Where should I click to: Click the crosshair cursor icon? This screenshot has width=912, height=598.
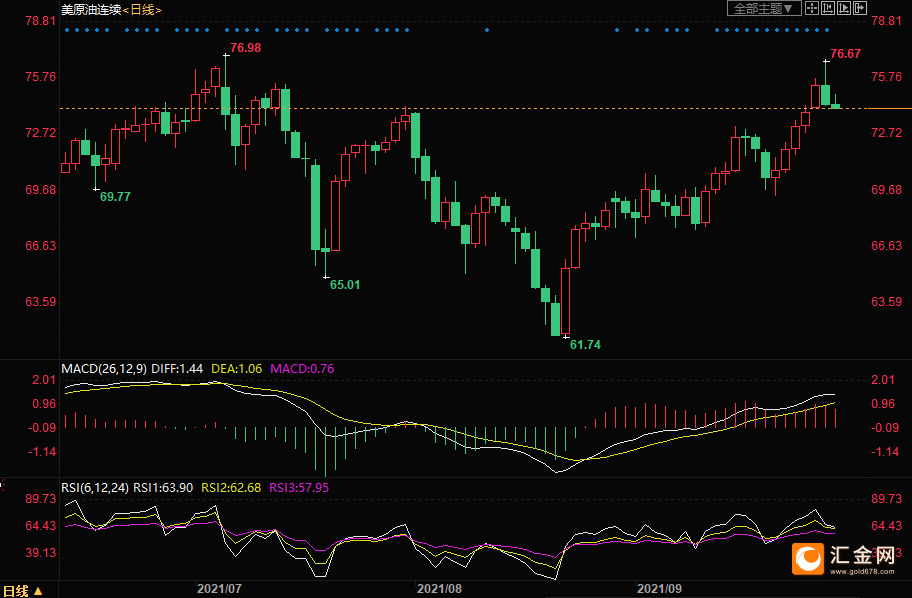tap(812, 9)
